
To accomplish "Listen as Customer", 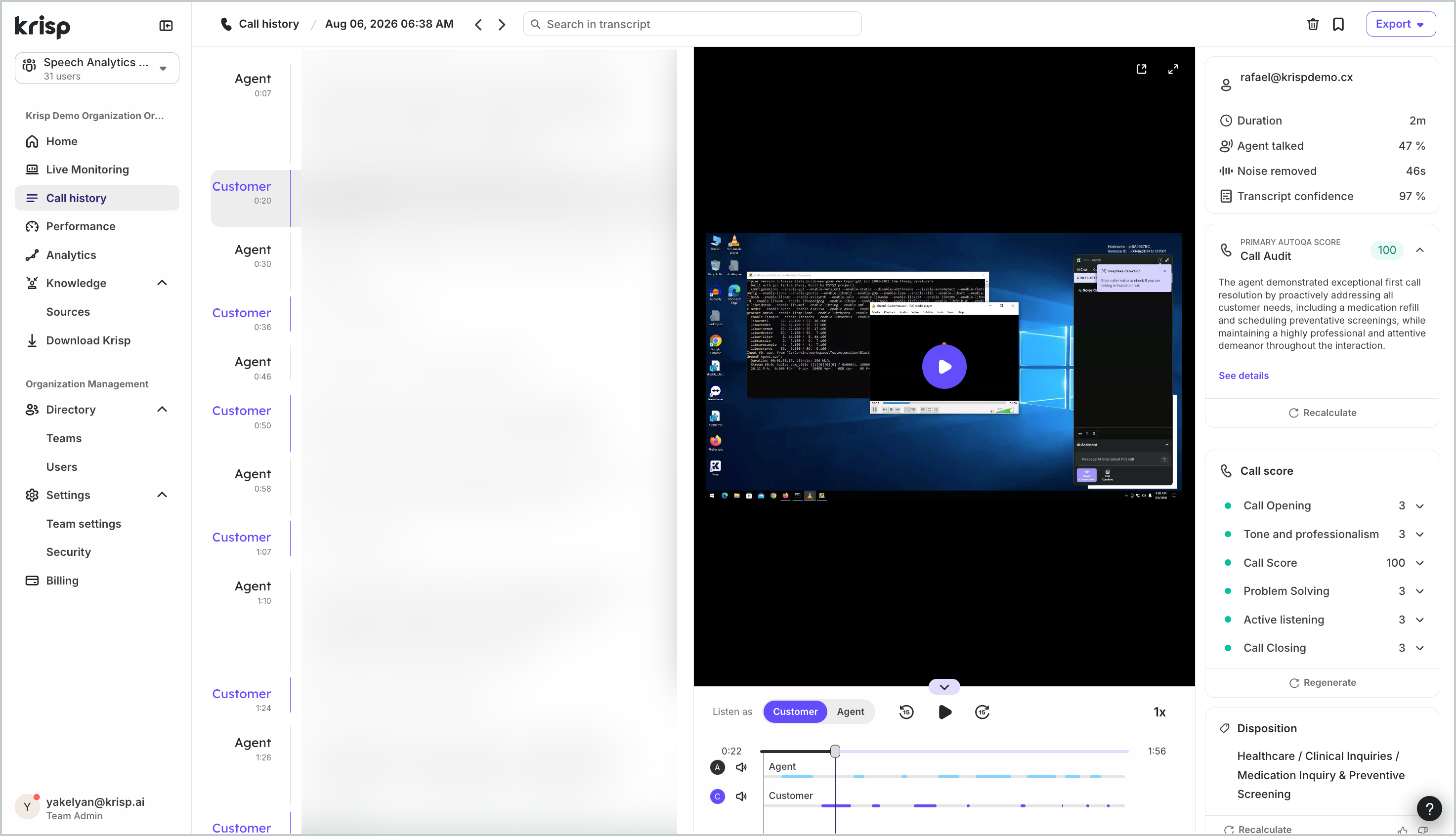I will click(795, 711).
